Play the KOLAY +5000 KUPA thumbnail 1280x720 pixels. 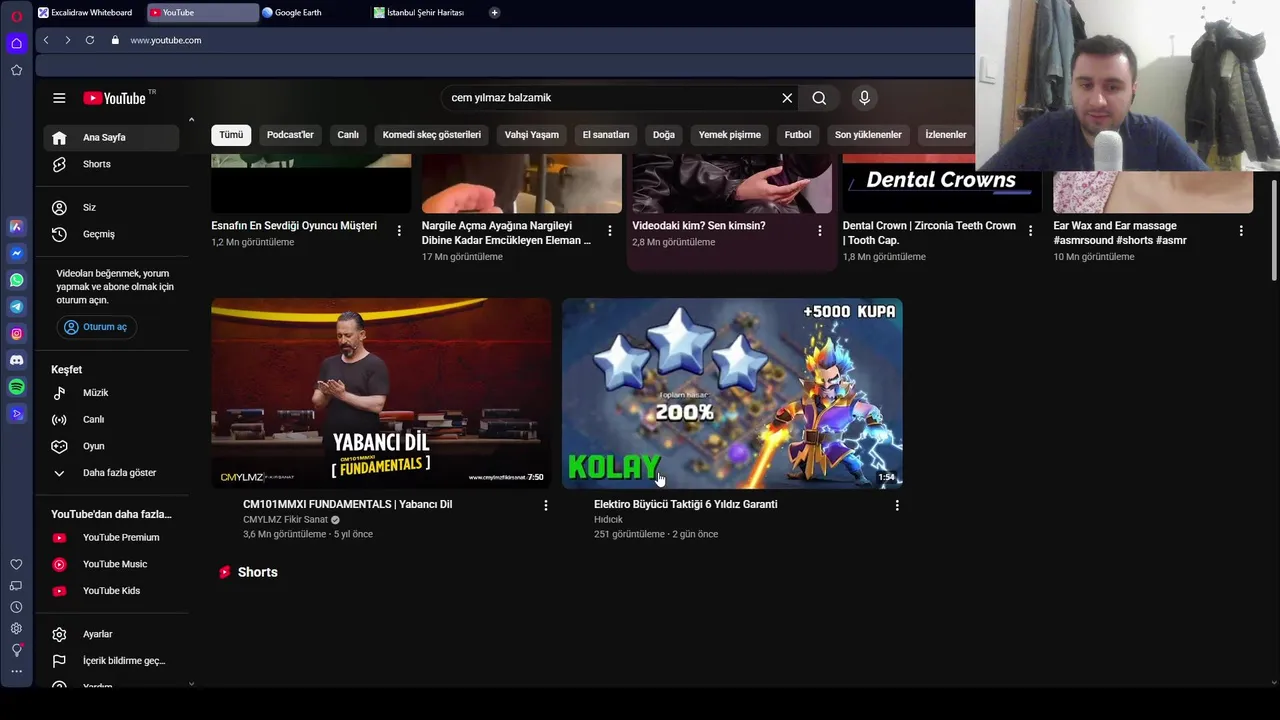pos(732,393)
